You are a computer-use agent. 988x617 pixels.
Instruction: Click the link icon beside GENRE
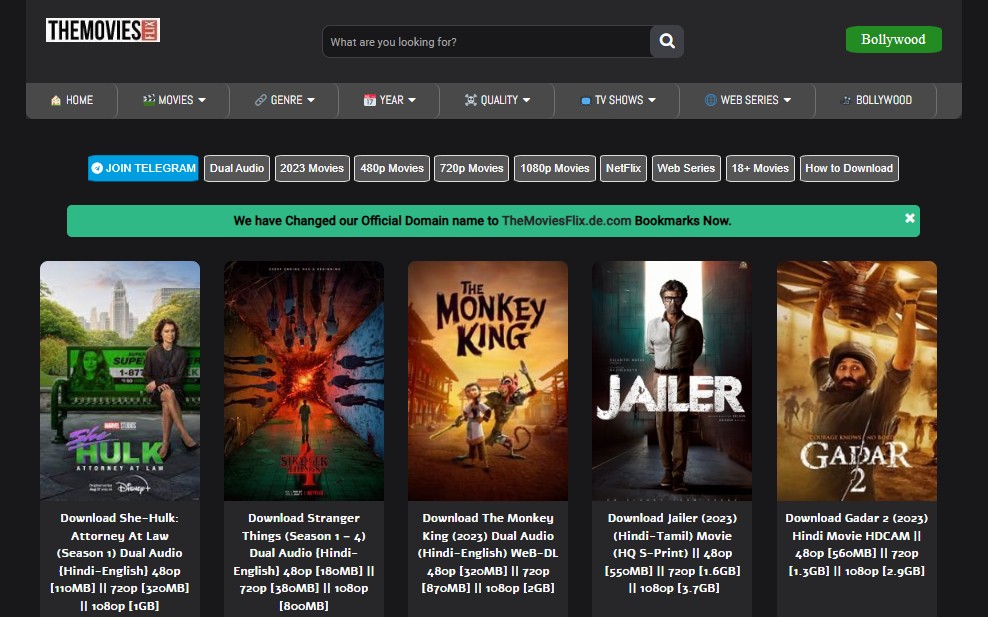point(261,100)
